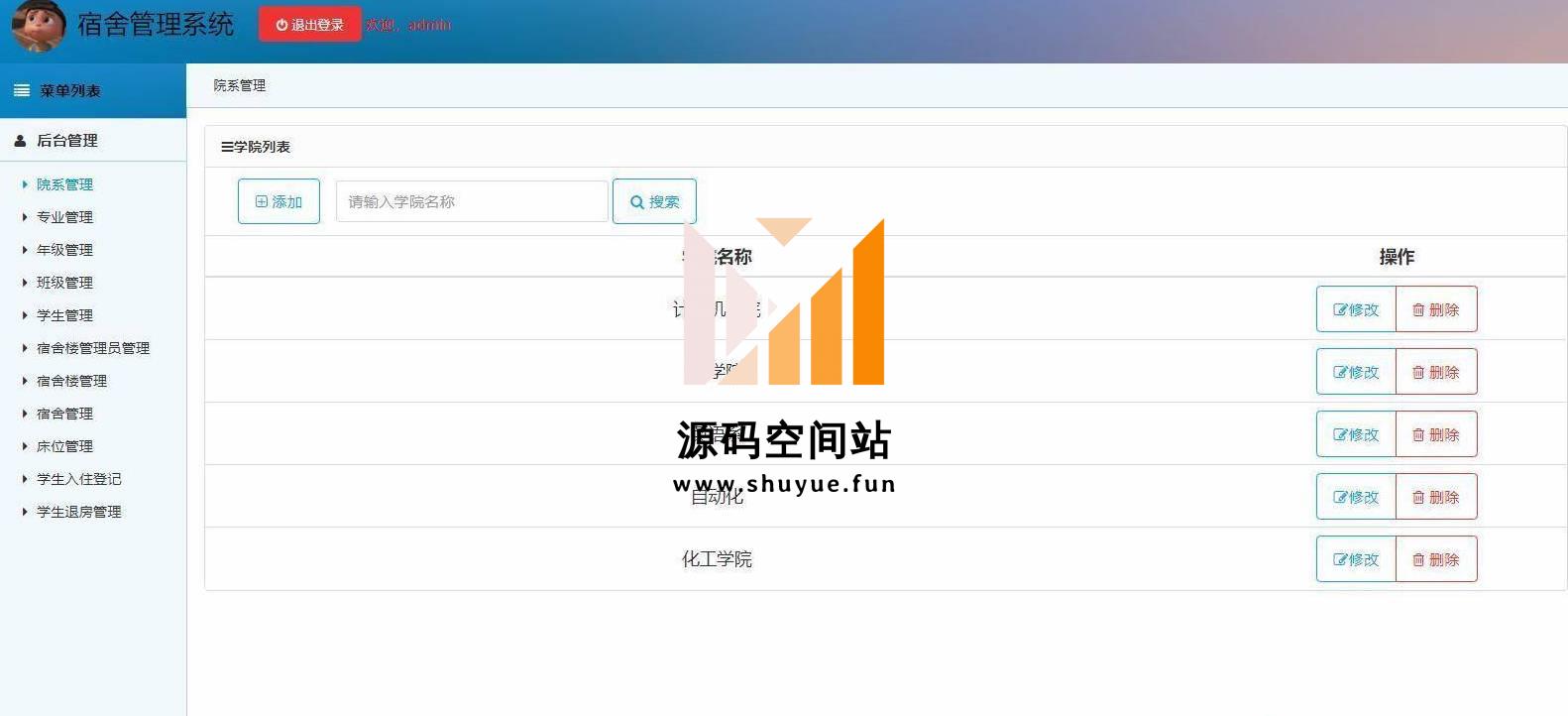
Task: Go to 床位管理 page
Action: click(64, 446)
